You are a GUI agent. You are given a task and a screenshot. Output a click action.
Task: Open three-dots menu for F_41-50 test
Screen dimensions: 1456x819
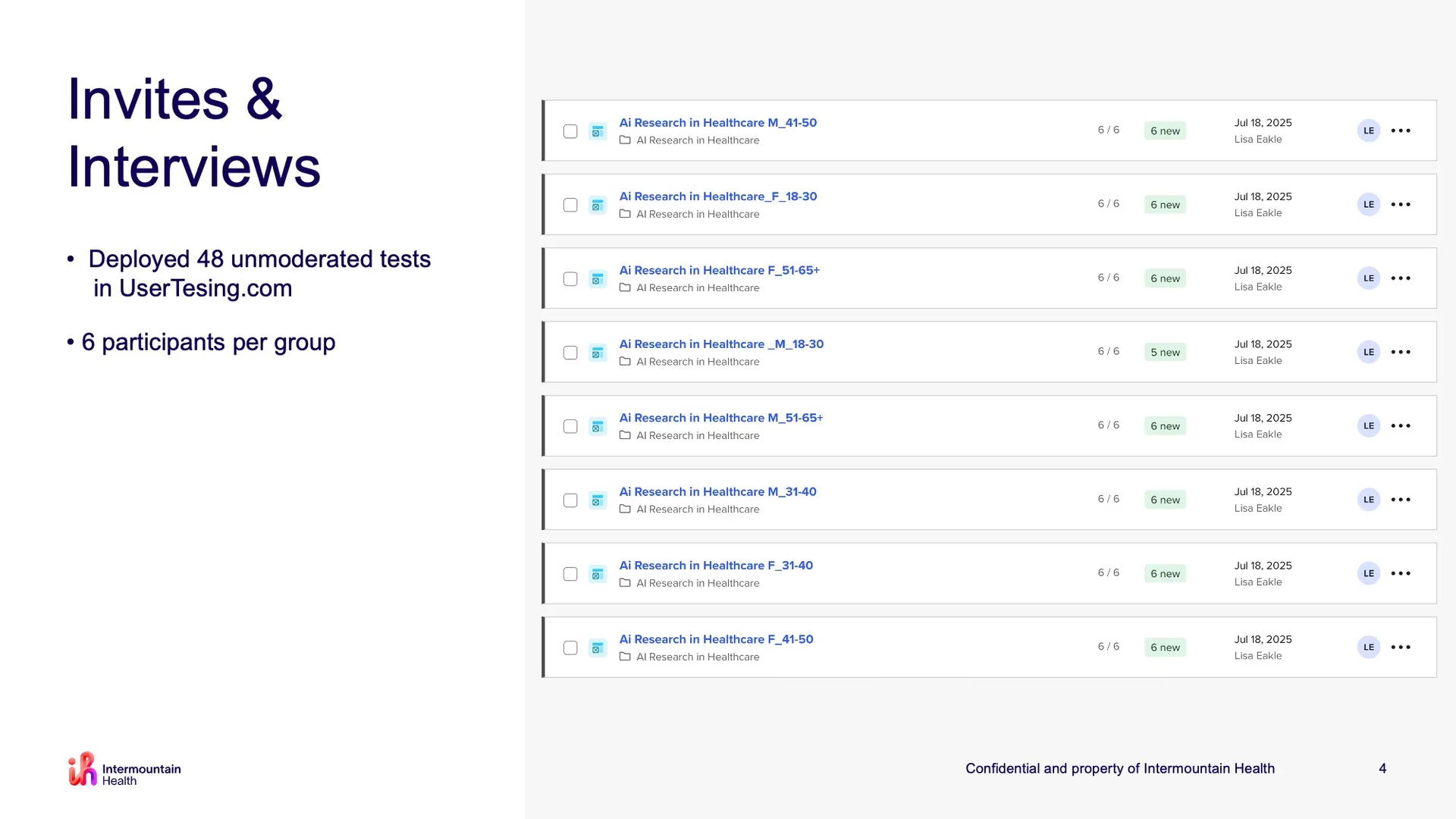1401,648
